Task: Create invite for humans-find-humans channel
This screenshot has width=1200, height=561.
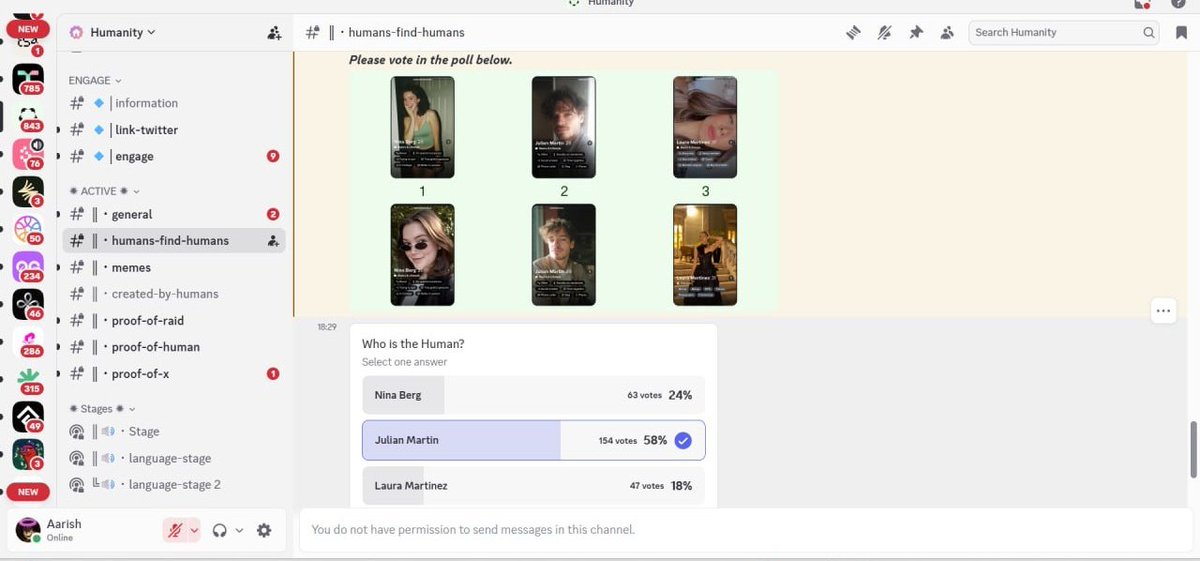Action: tap(273, 241)
